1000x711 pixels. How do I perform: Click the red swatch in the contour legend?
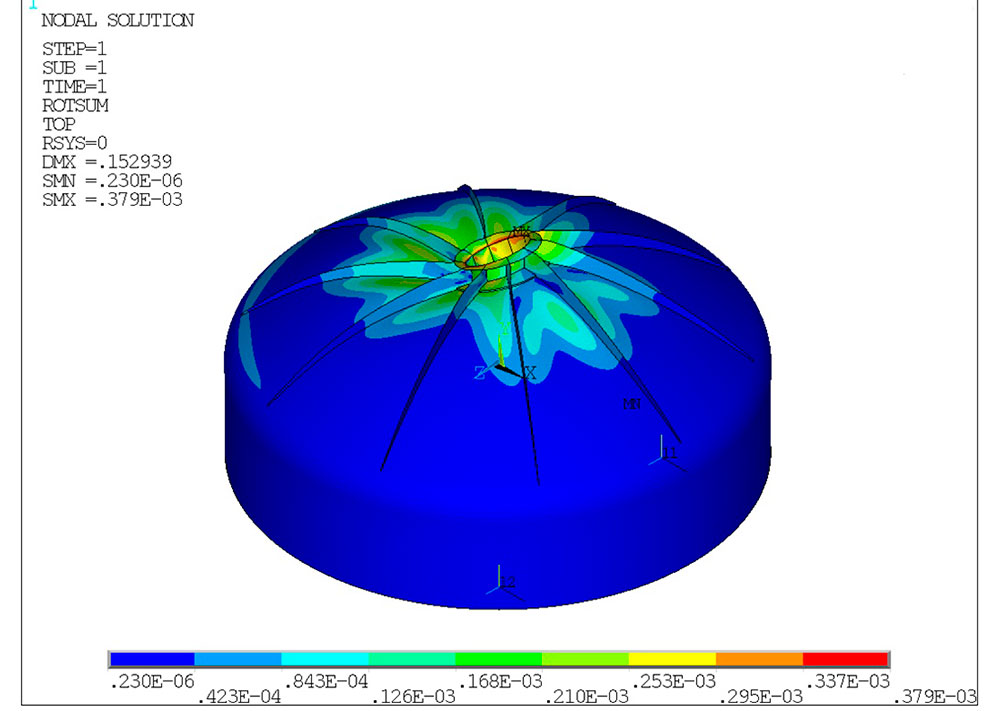tap(845, 659)
